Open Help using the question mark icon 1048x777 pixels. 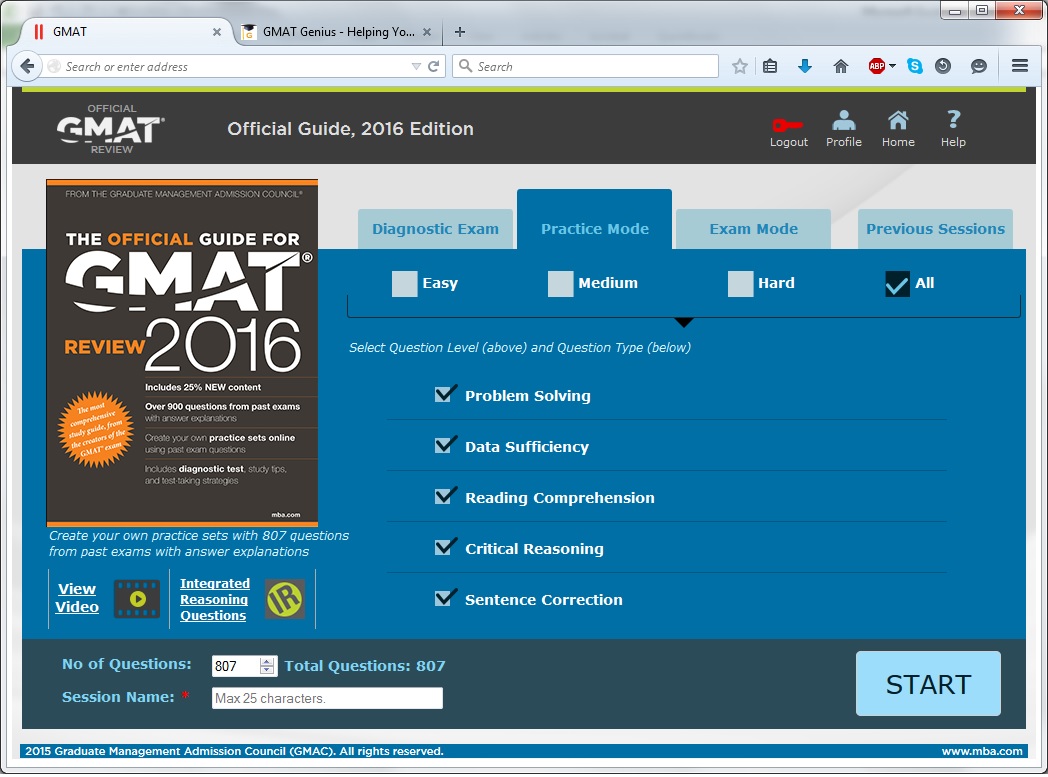[x=952, y=120]
